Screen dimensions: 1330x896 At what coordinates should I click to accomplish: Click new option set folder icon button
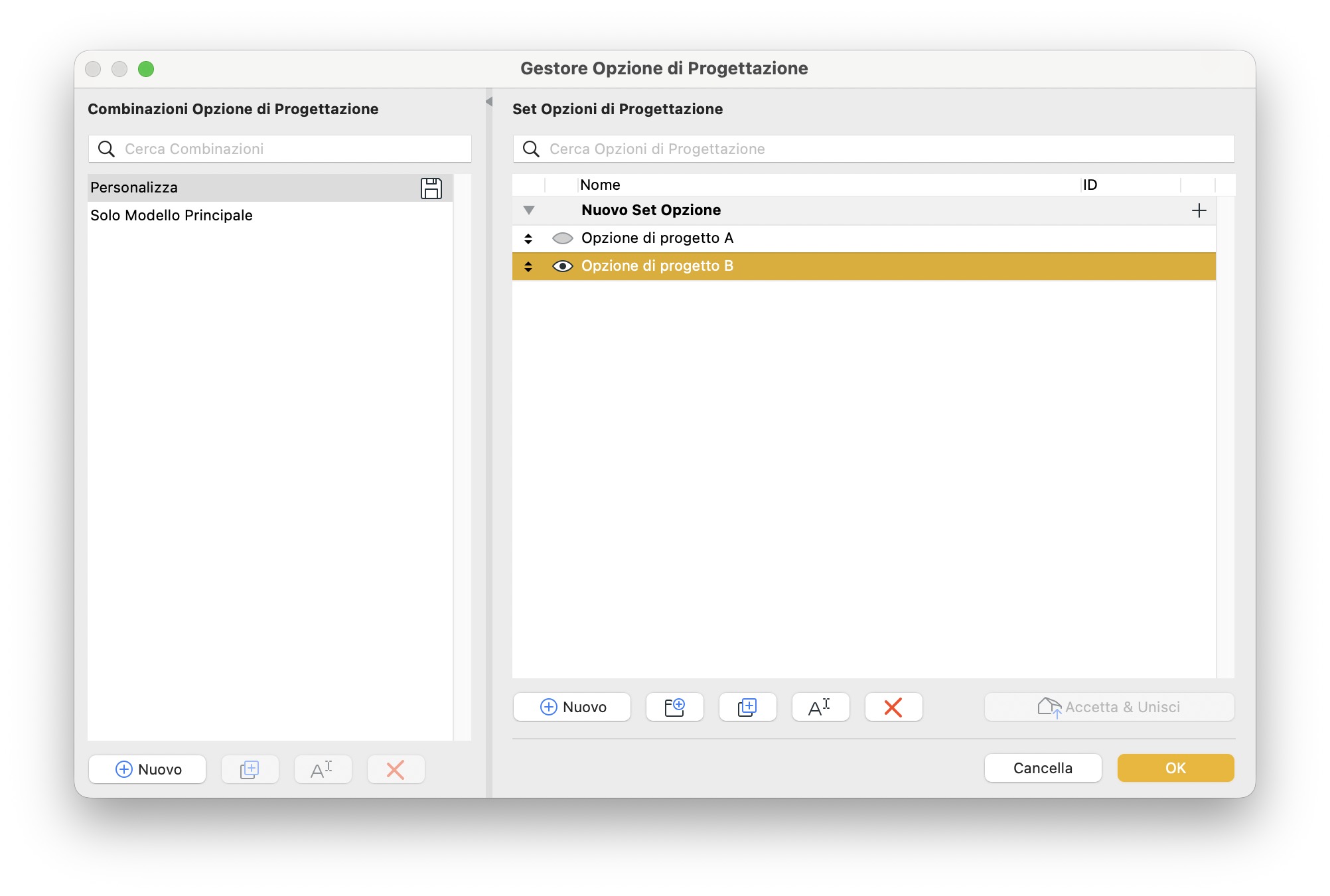674,707
